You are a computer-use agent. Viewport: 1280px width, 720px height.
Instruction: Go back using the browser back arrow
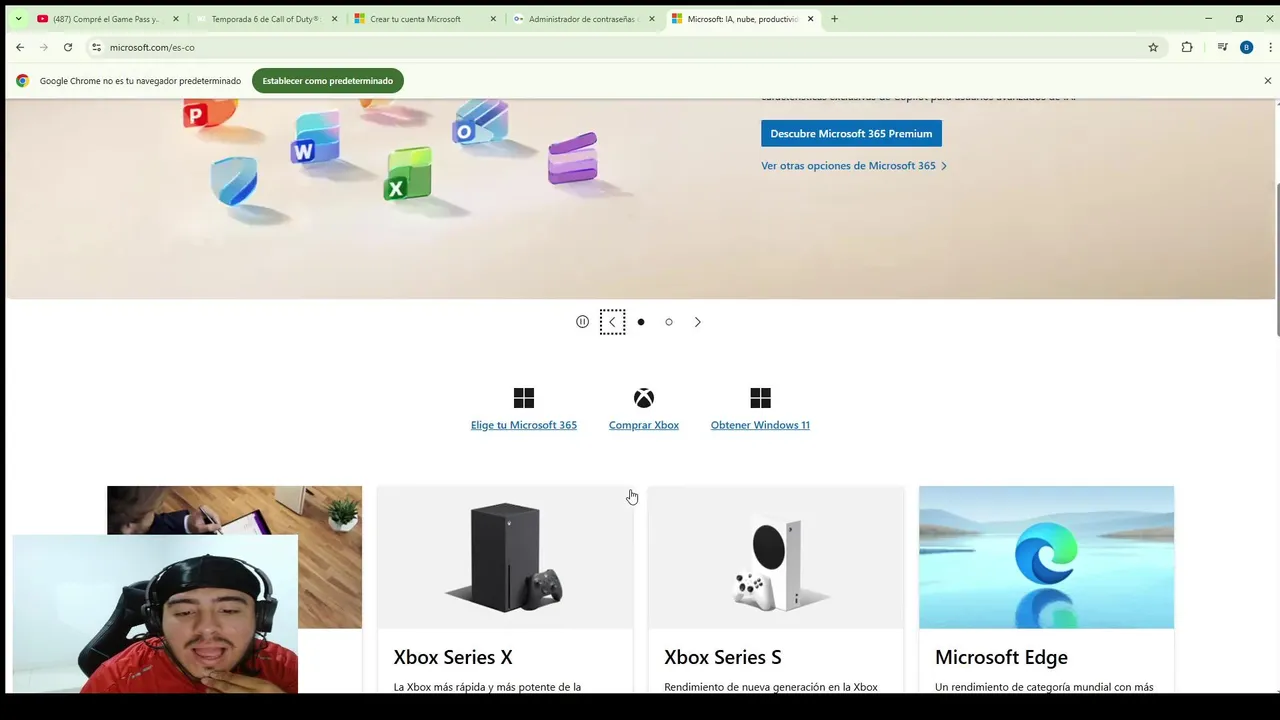point(20,47)
